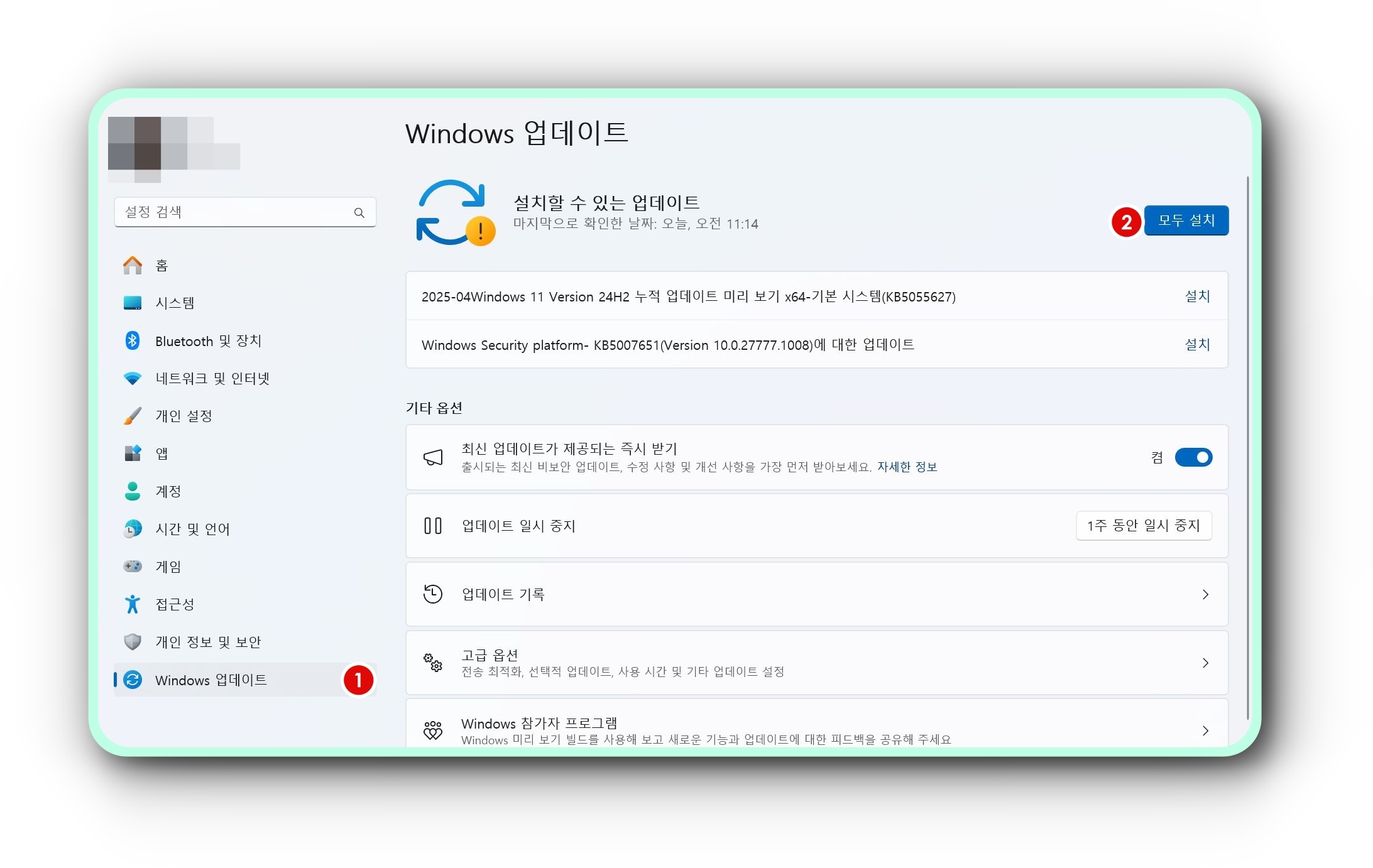Open Windows 참가자 프로그램 via its chevron
The width and height of the screenshot is (1373, 868).
(1205, 730)
